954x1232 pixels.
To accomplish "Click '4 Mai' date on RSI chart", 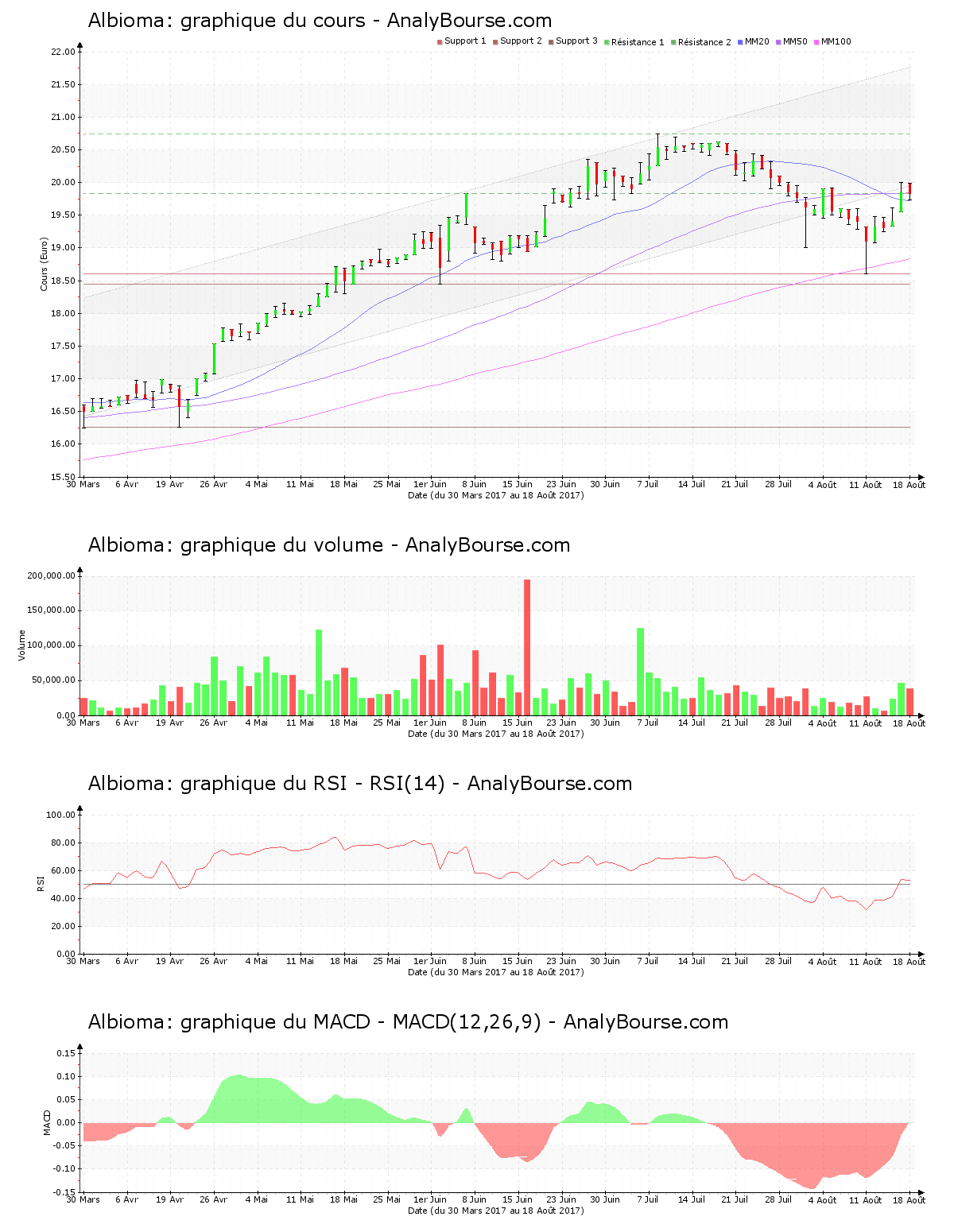I will (x=257, y=962).
